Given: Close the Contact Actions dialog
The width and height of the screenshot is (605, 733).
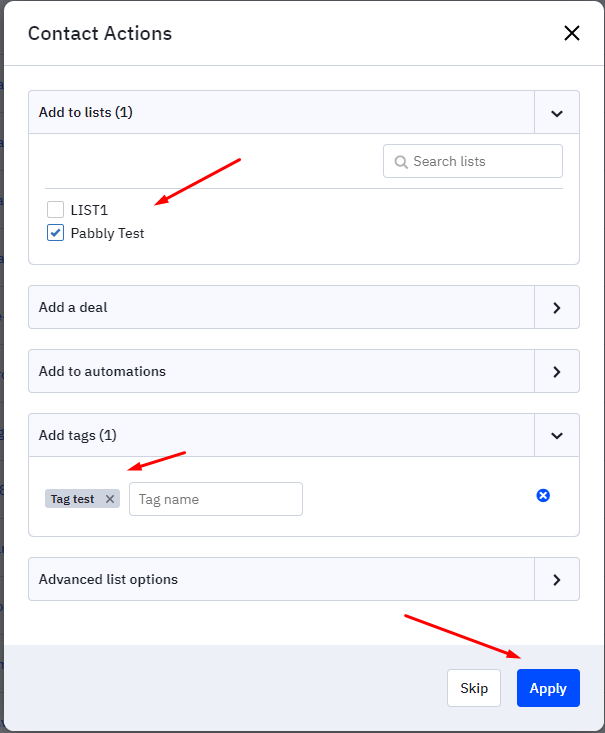Looking at the screenshot, I should point(571,33).
